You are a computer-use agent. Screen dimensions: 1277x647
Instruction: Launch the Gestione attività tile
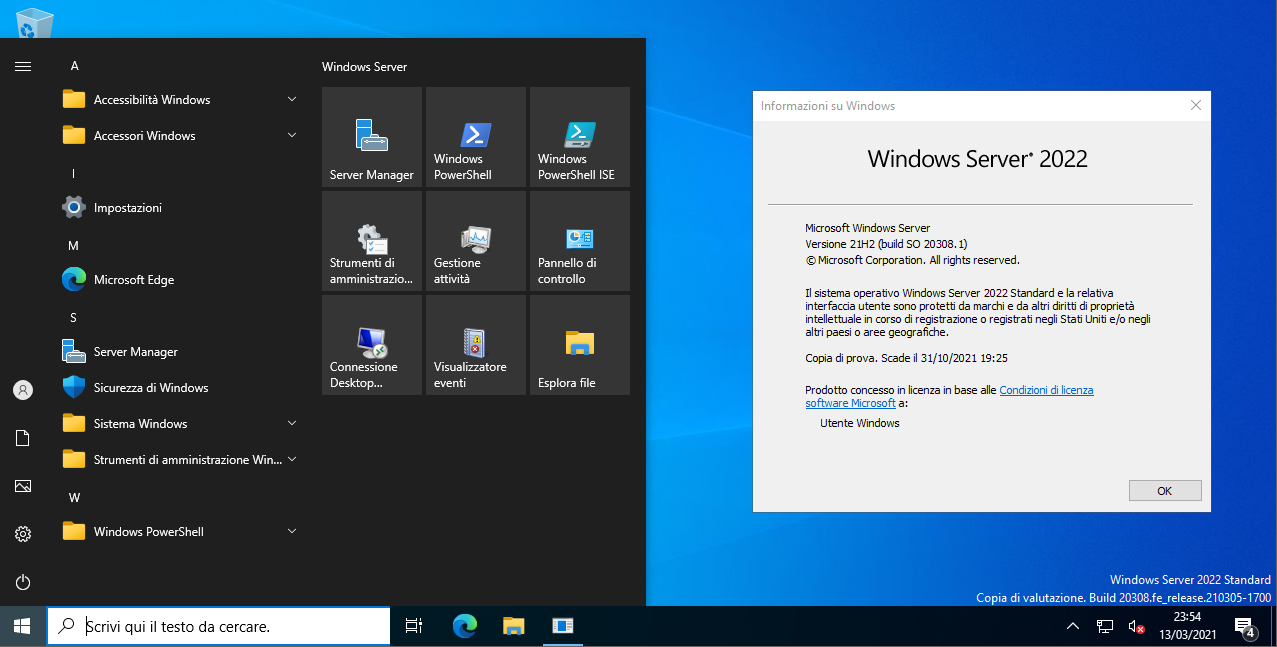coord(476,241)
